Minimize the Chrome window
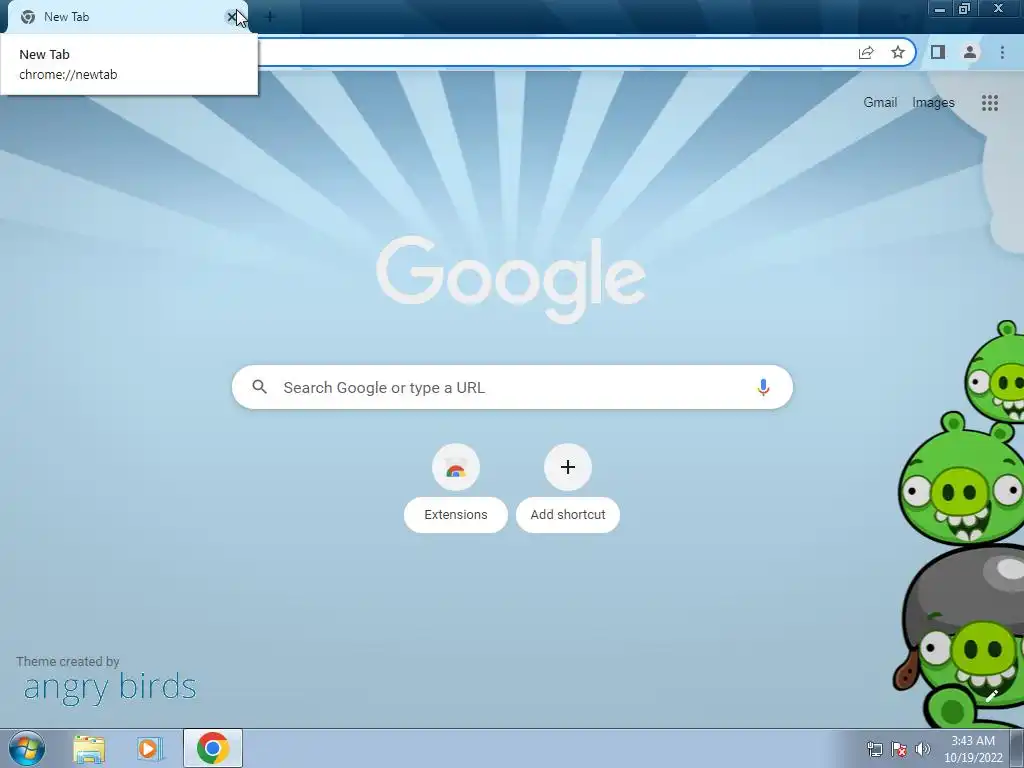Screen dimensions: 1024x768 (x=940, y=9)
